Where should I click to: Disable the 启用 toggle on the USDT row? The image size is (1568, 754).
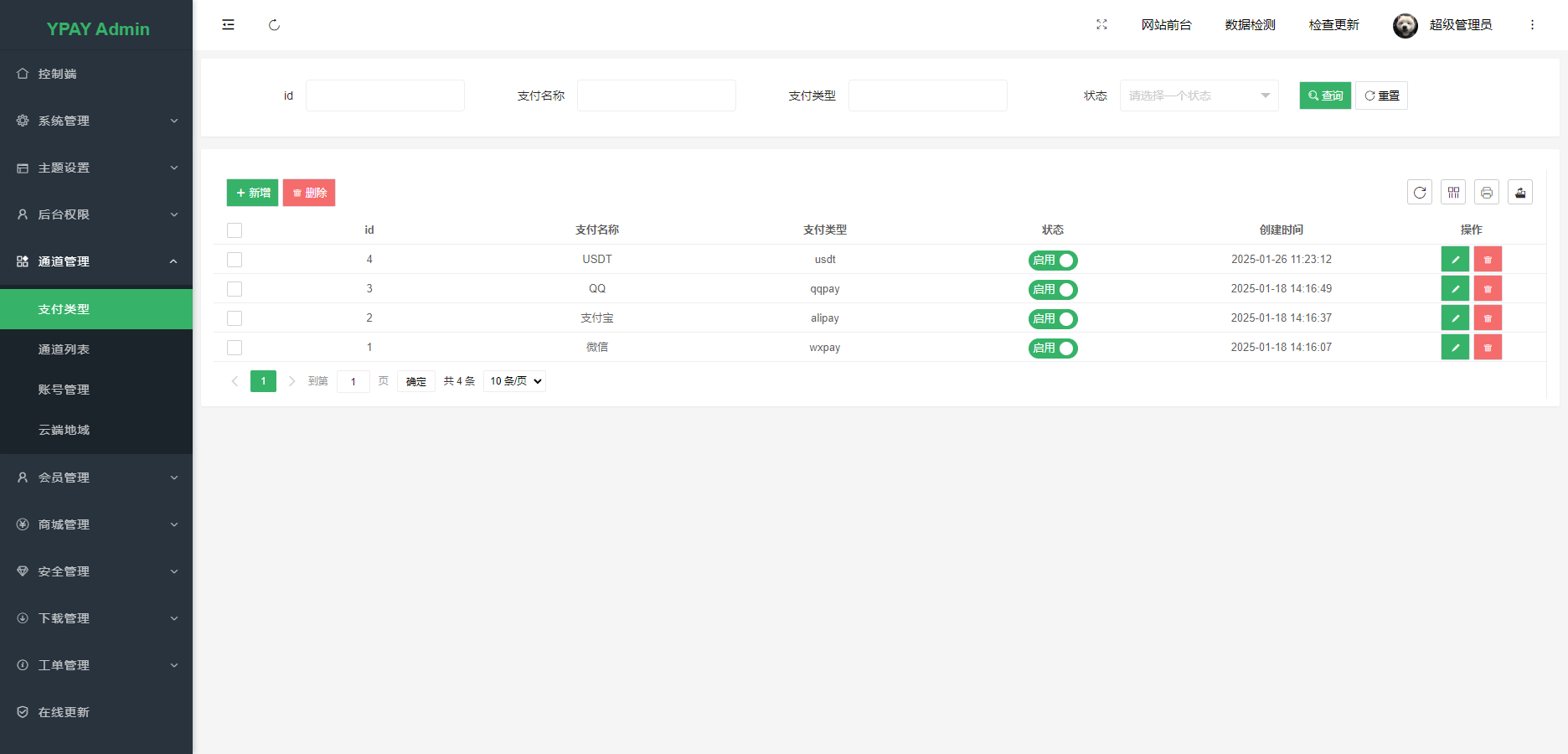pos(1053,260)
